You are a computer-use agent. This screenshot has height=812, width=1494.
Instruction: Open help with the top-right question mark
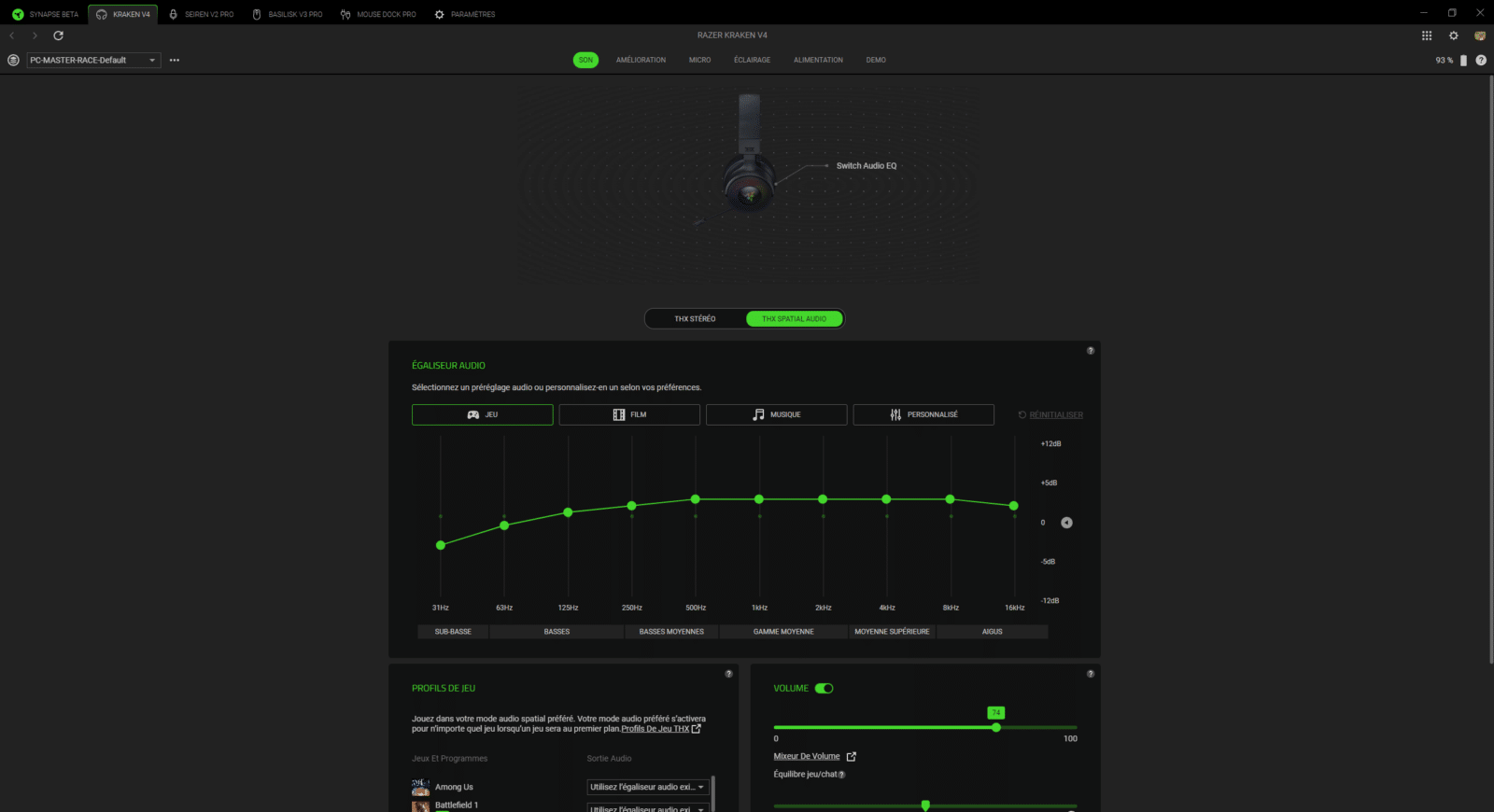1481,60
